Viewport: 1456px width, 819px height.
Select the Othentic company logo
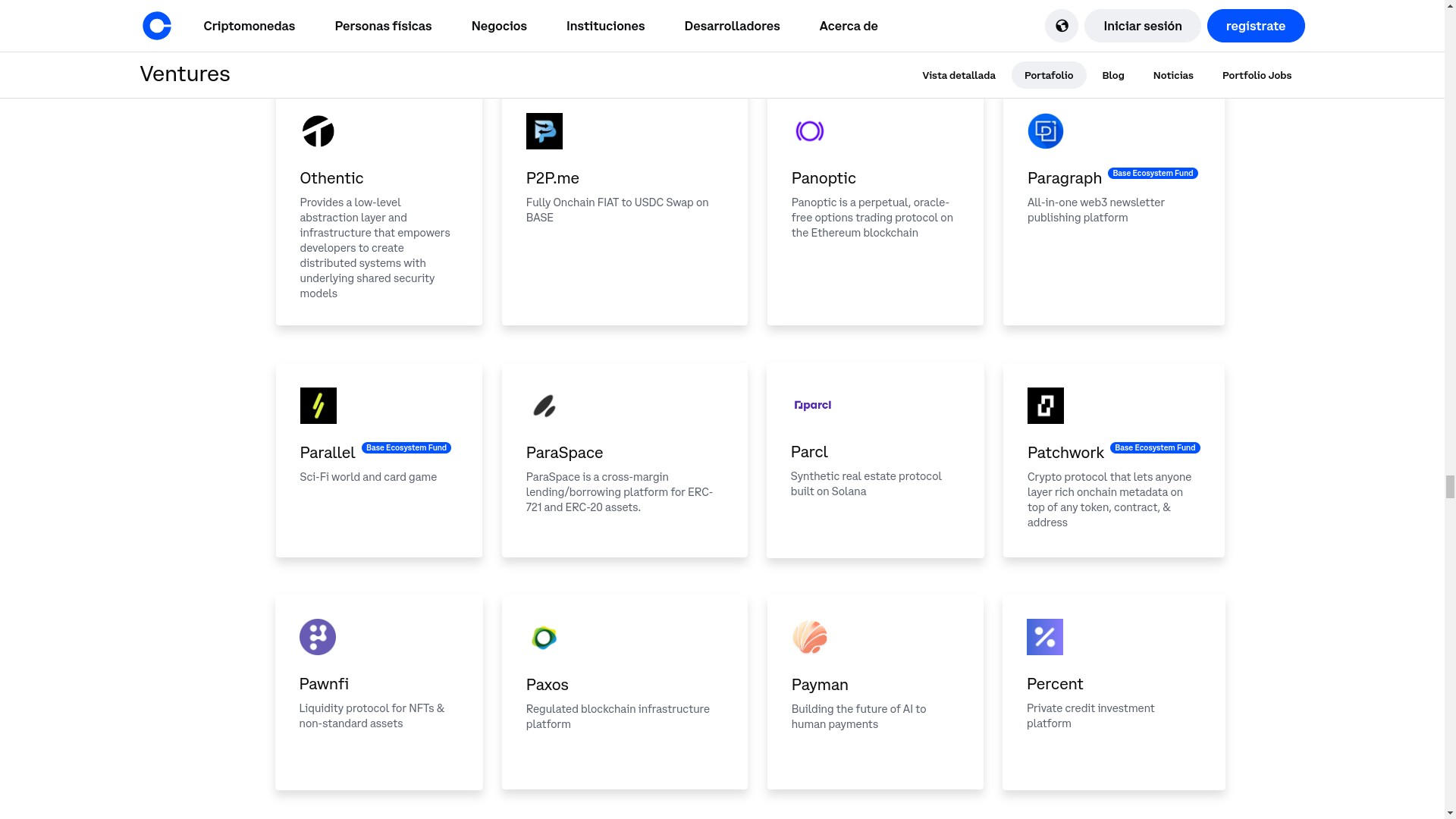tap(318, 130)
